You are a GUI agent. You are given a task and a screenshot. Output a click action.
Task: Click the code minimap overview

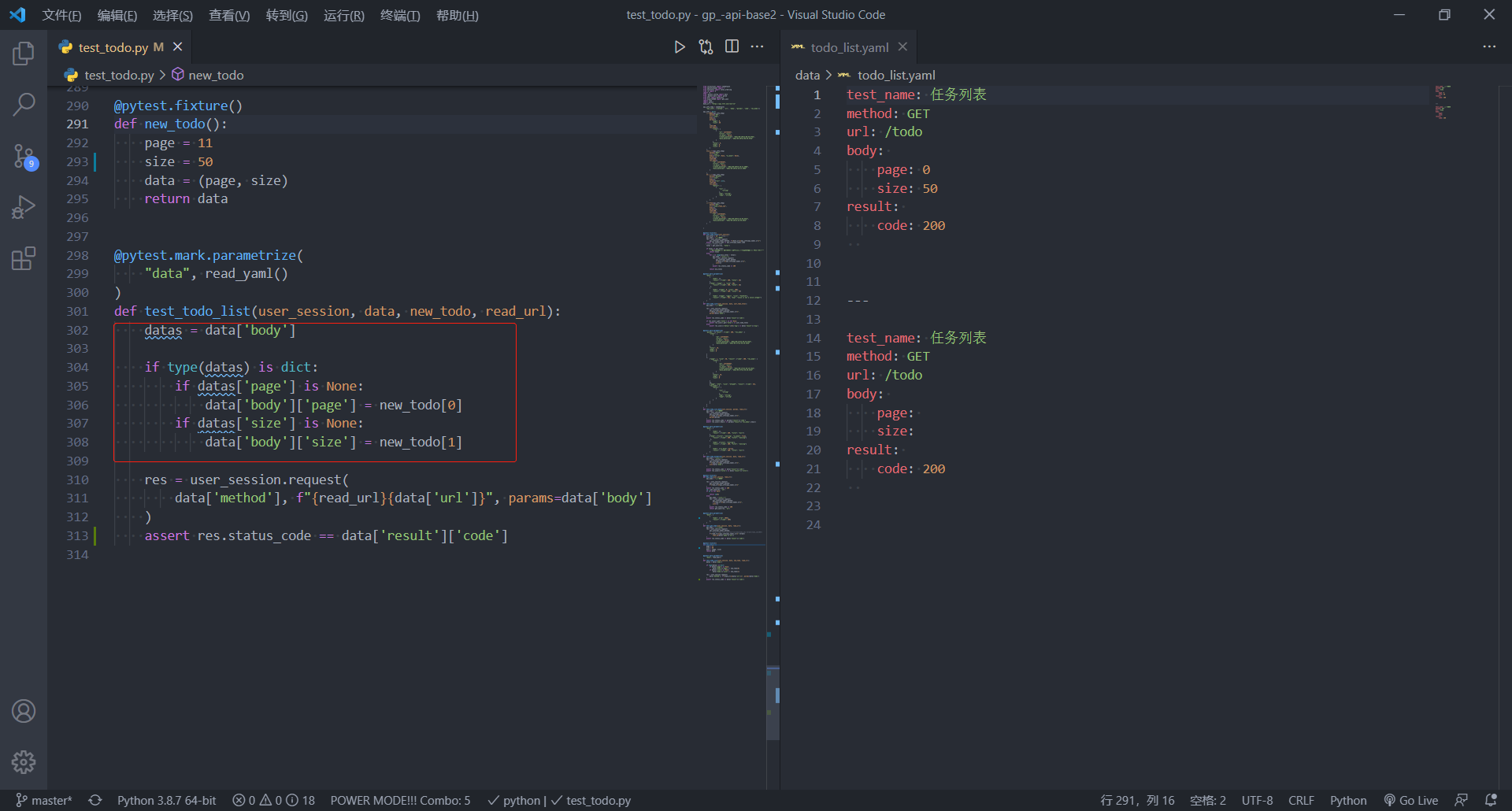[x=732, y=315]
